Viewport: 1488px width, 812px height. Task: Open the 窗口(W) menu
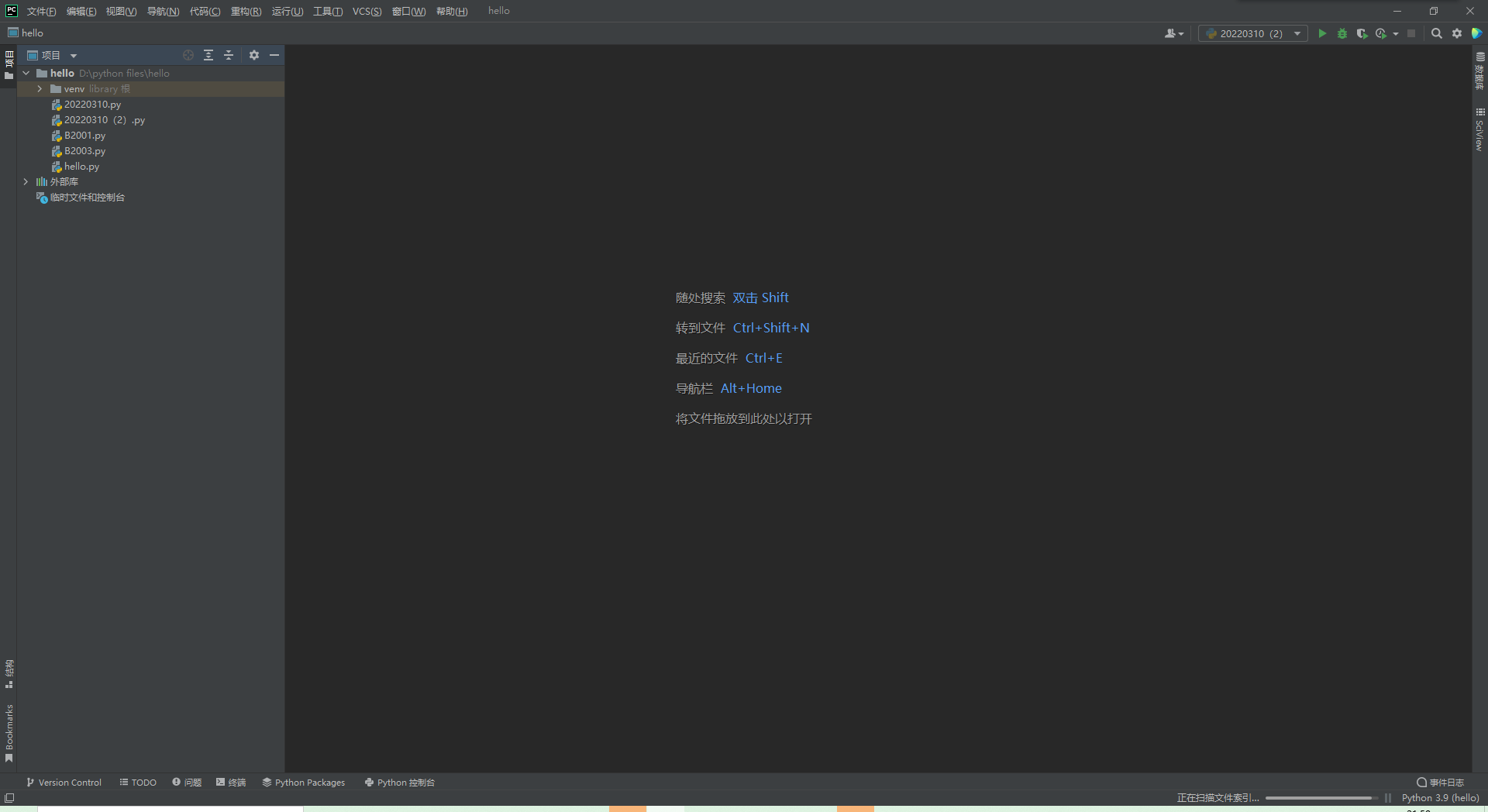(x=408, y=11)
